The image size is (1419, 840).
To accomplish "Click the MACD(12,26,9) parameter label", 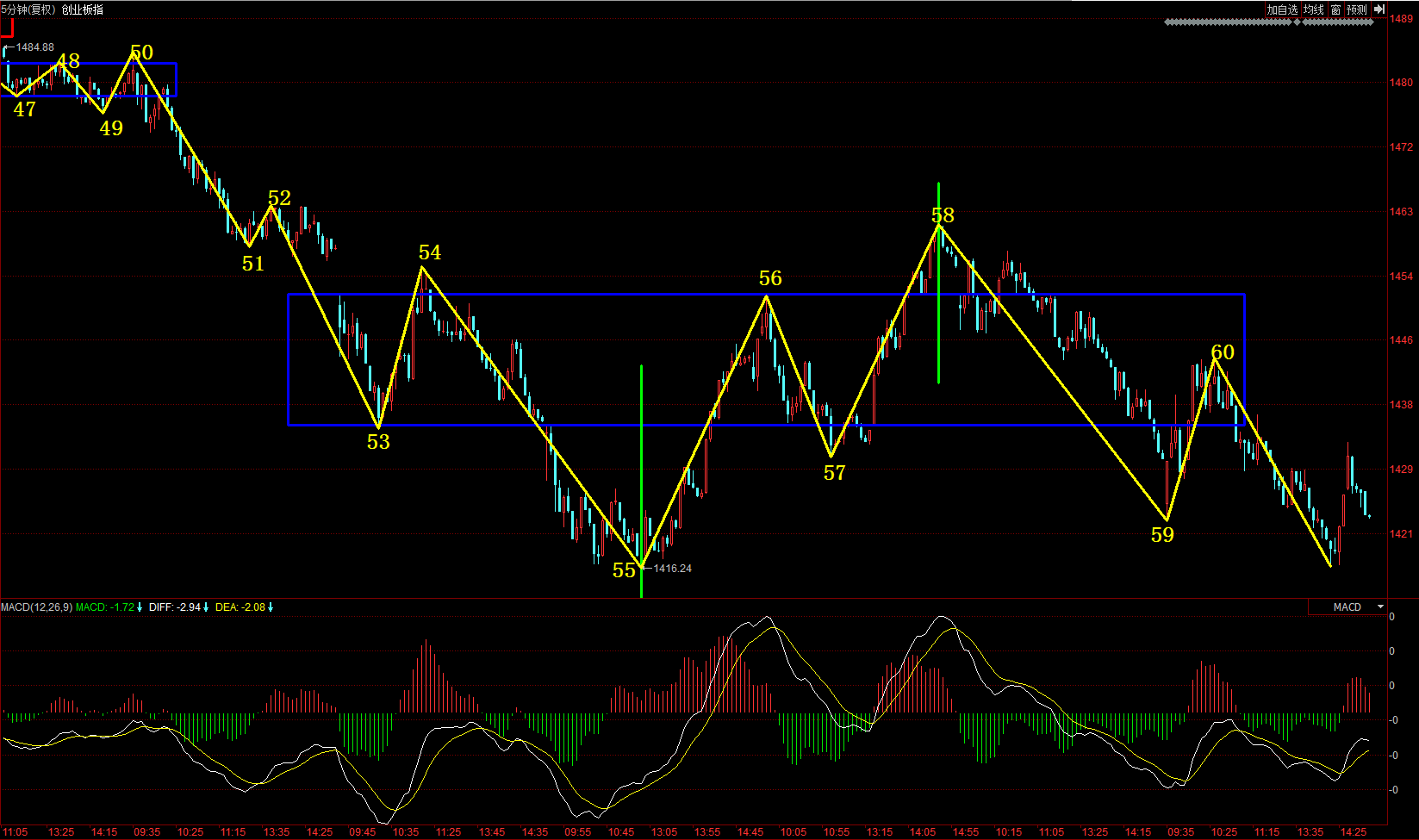I will (x=36, y=607).
